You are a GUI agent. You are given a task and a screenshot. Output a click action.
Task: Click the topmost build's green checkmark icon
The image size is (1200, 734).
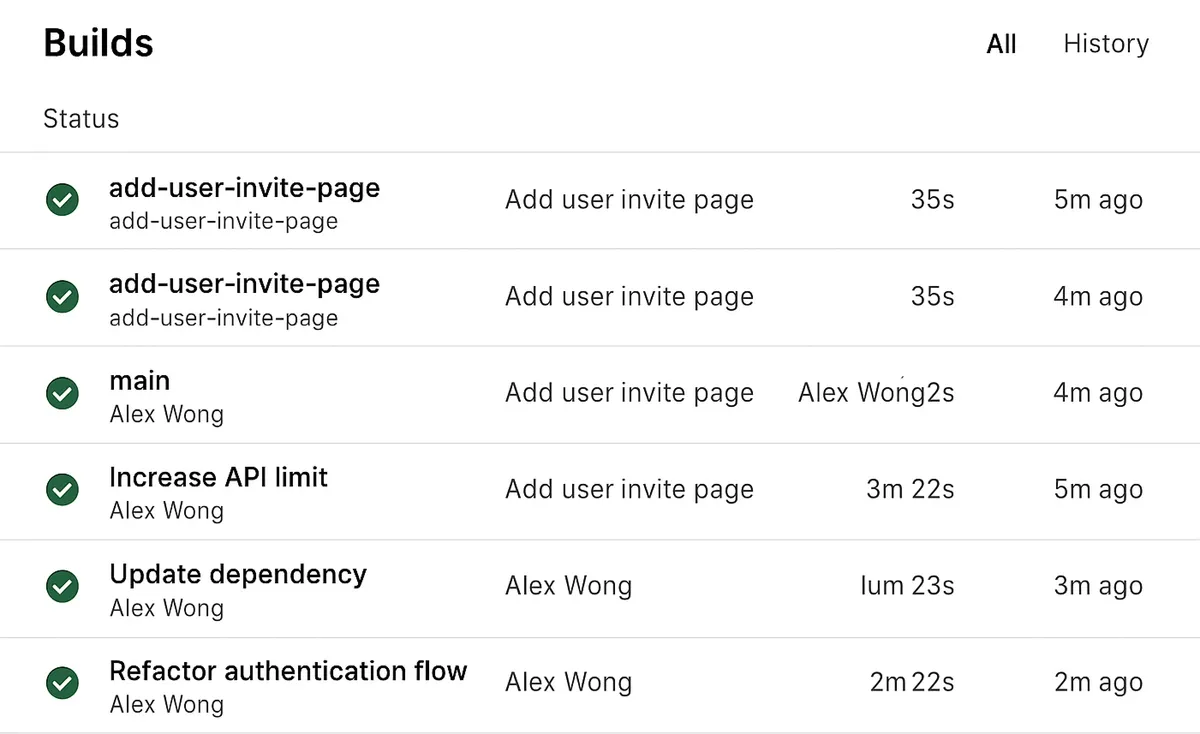coord(63,200)
